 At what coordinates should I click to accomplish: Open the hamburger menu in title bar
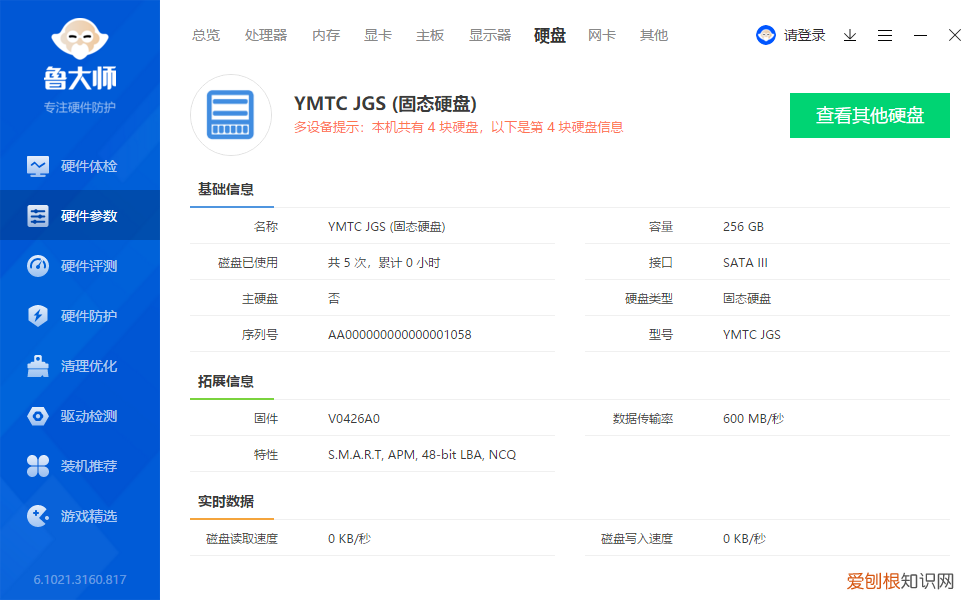[884, 35]
